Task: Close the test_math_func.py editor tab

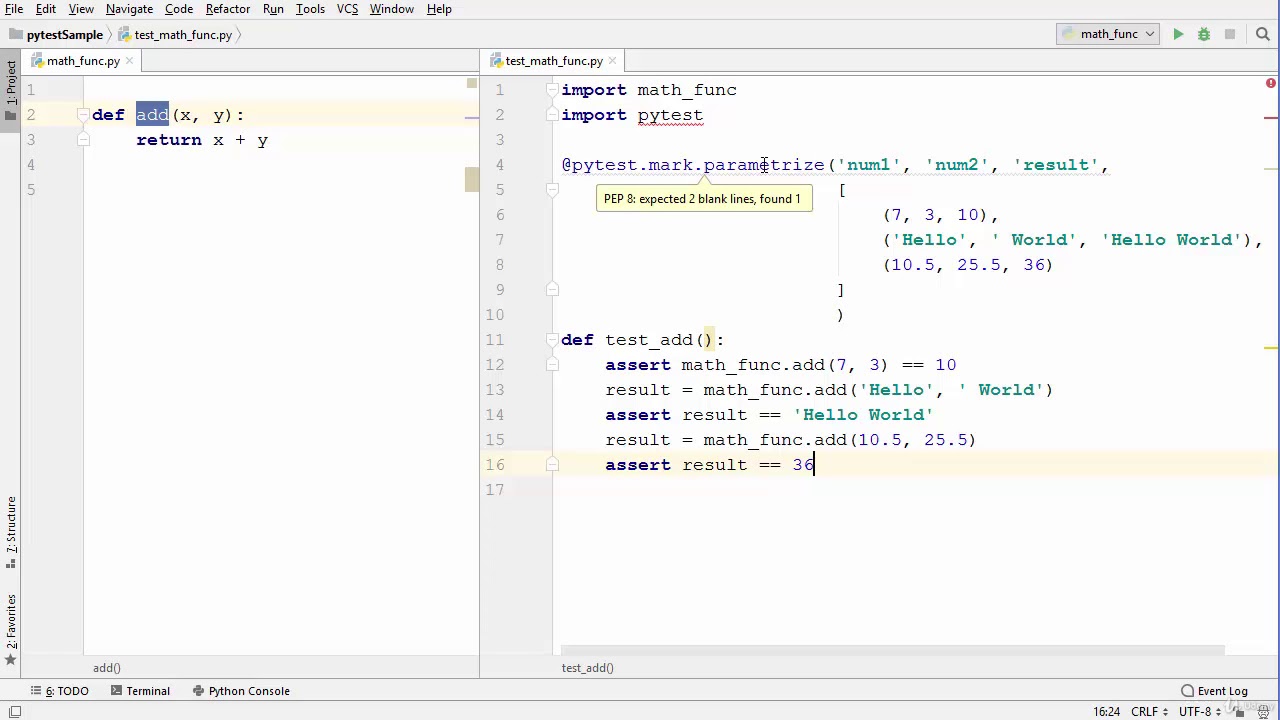Action: (613, 61)
